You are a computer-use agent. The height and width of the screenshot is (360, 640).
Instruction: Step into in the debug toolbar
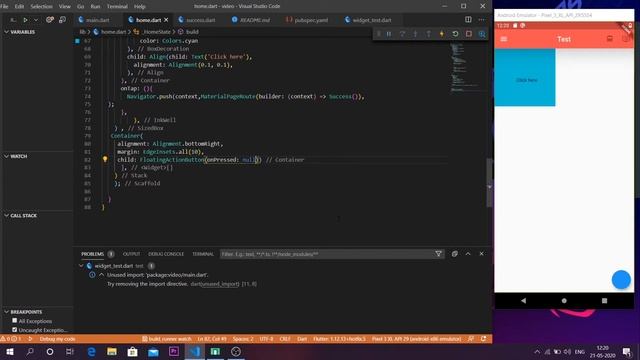point(415,34)
